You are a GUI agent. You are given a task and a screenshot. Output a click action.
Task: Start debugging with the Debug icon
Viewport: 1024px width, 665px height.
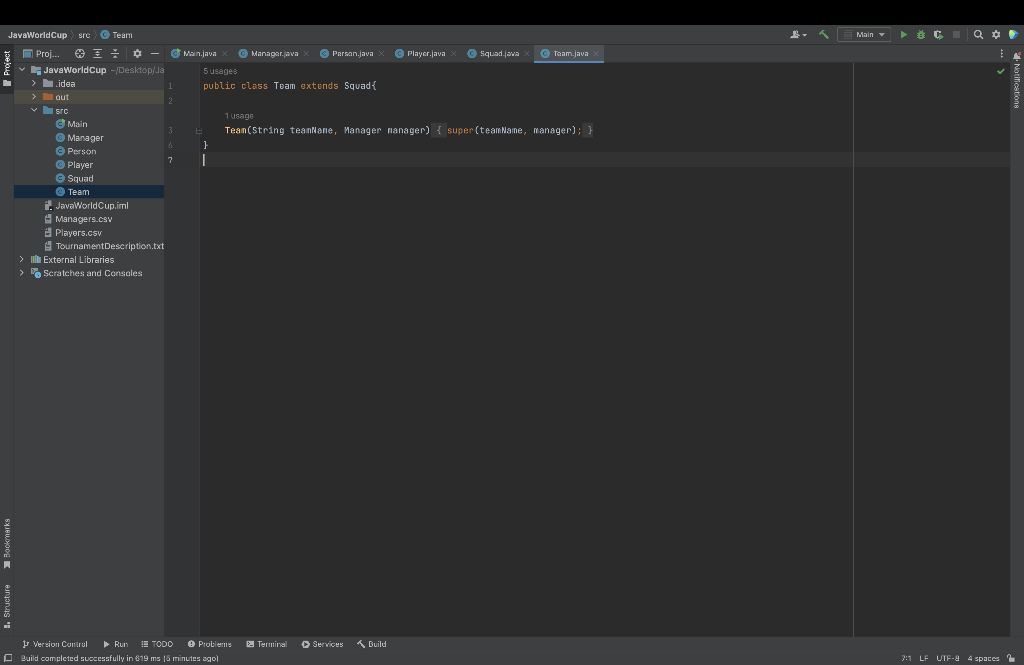[x=919, y=33]
